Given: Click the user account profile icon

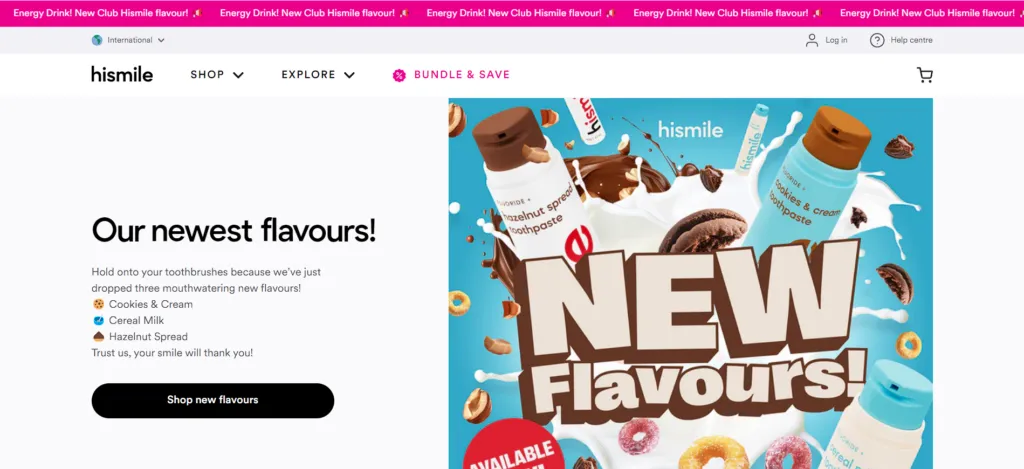Looking at the screenshot, I should (812, 40).
